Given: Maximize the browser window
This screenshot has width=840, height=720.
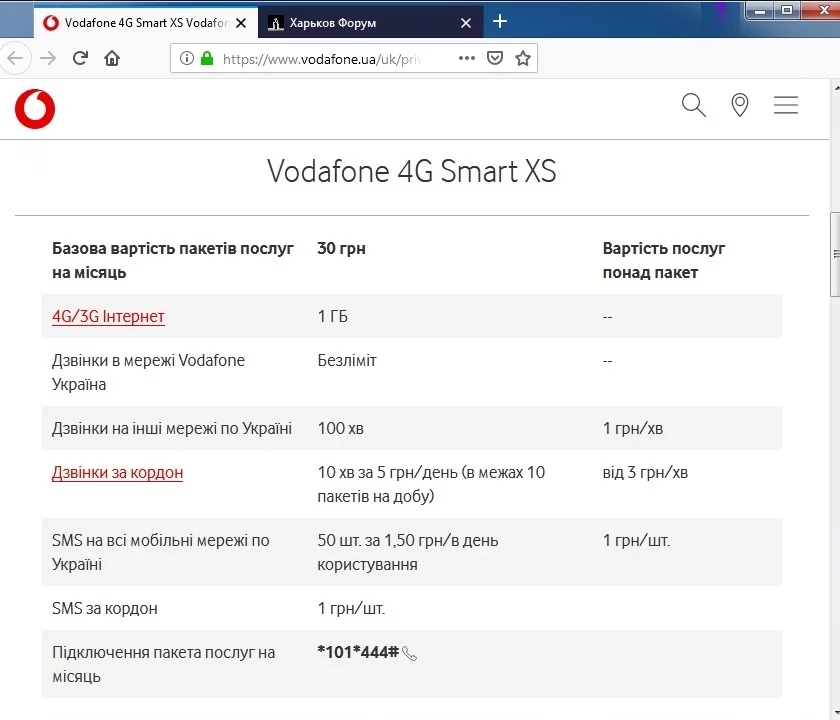Looking at the screenshot, I should tap(786, 10).
